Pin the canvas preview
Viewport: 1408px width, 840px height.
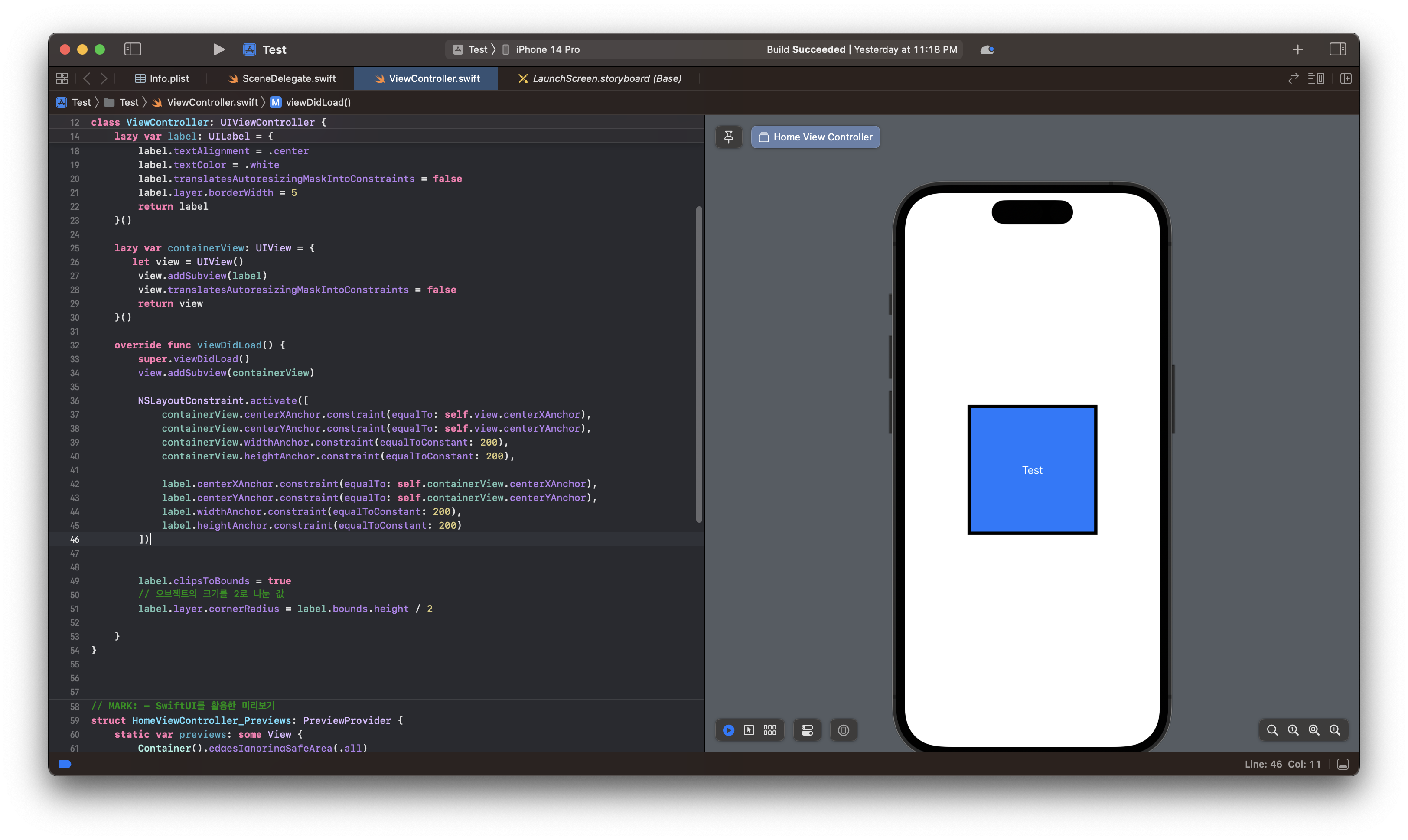tap(729, 137)
